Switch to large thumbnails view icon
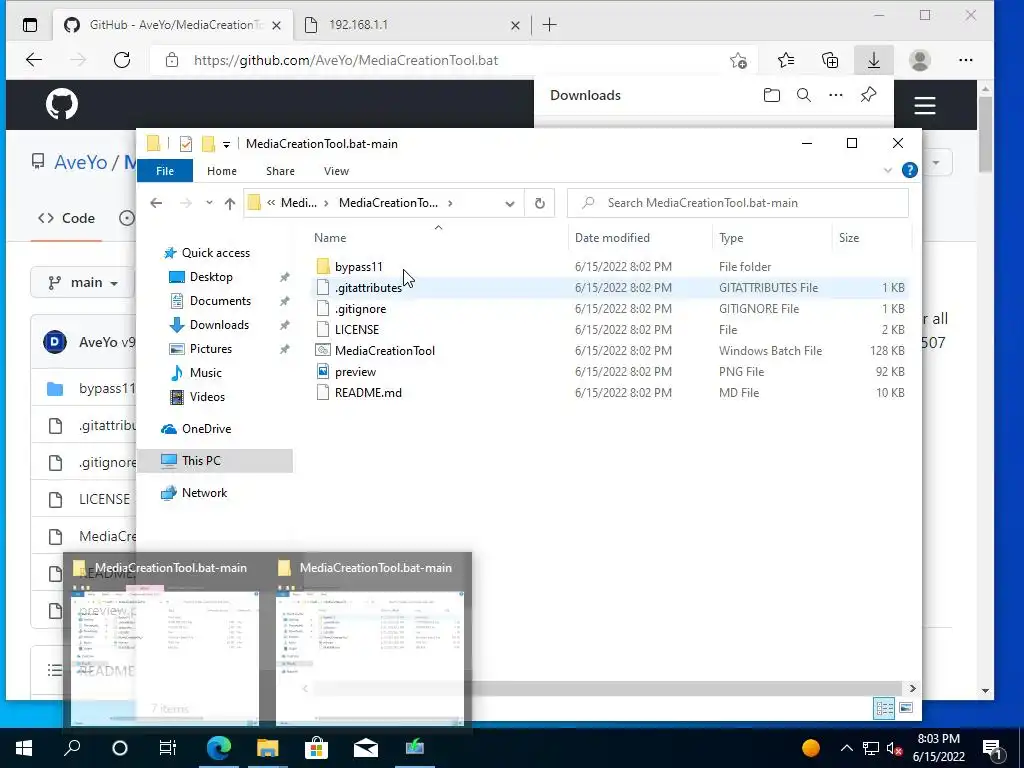This screenshot has height=768, width=1024. click(x=906, y=708)
